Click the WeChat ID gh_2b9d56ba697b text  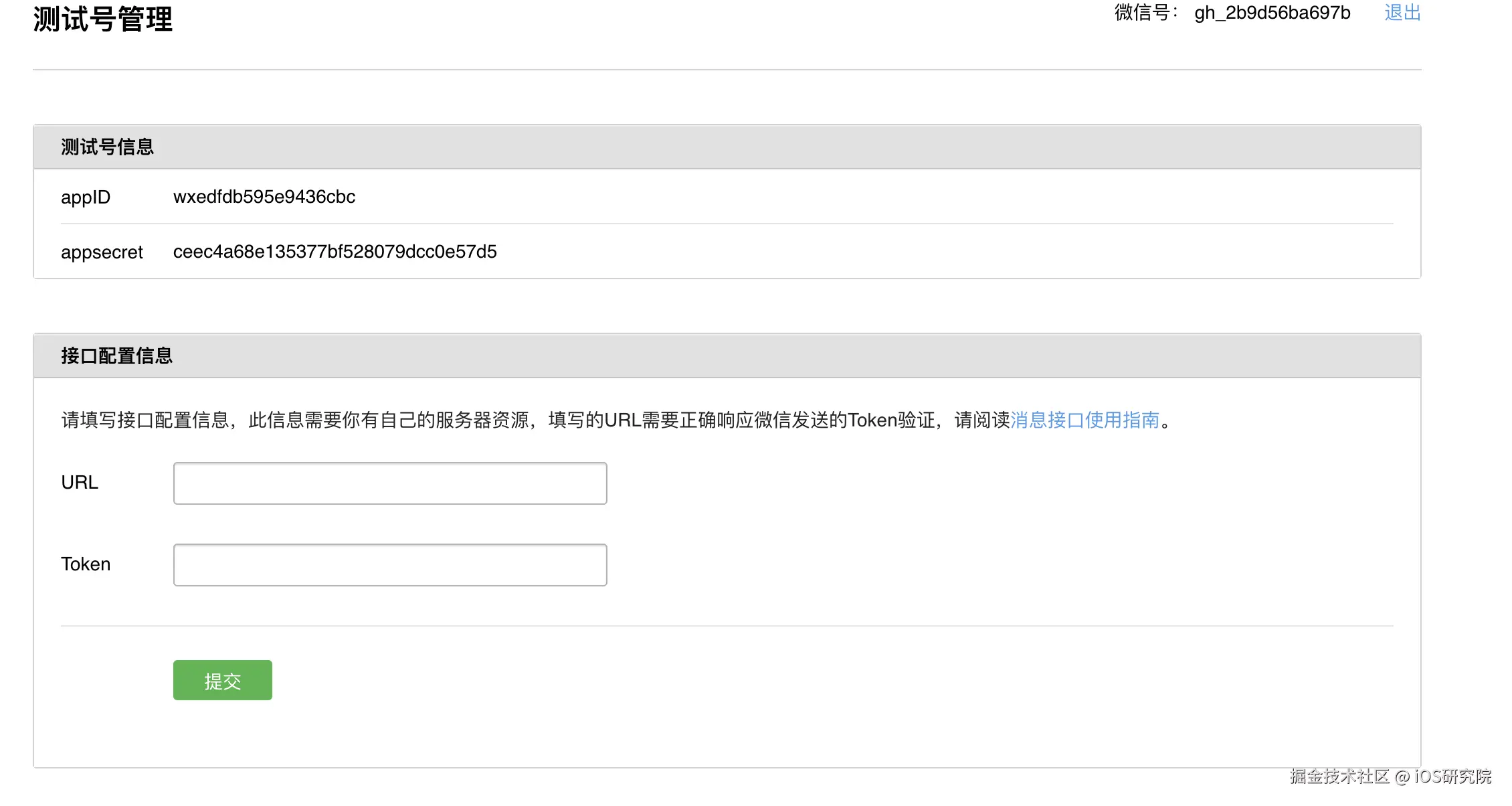1272,13
